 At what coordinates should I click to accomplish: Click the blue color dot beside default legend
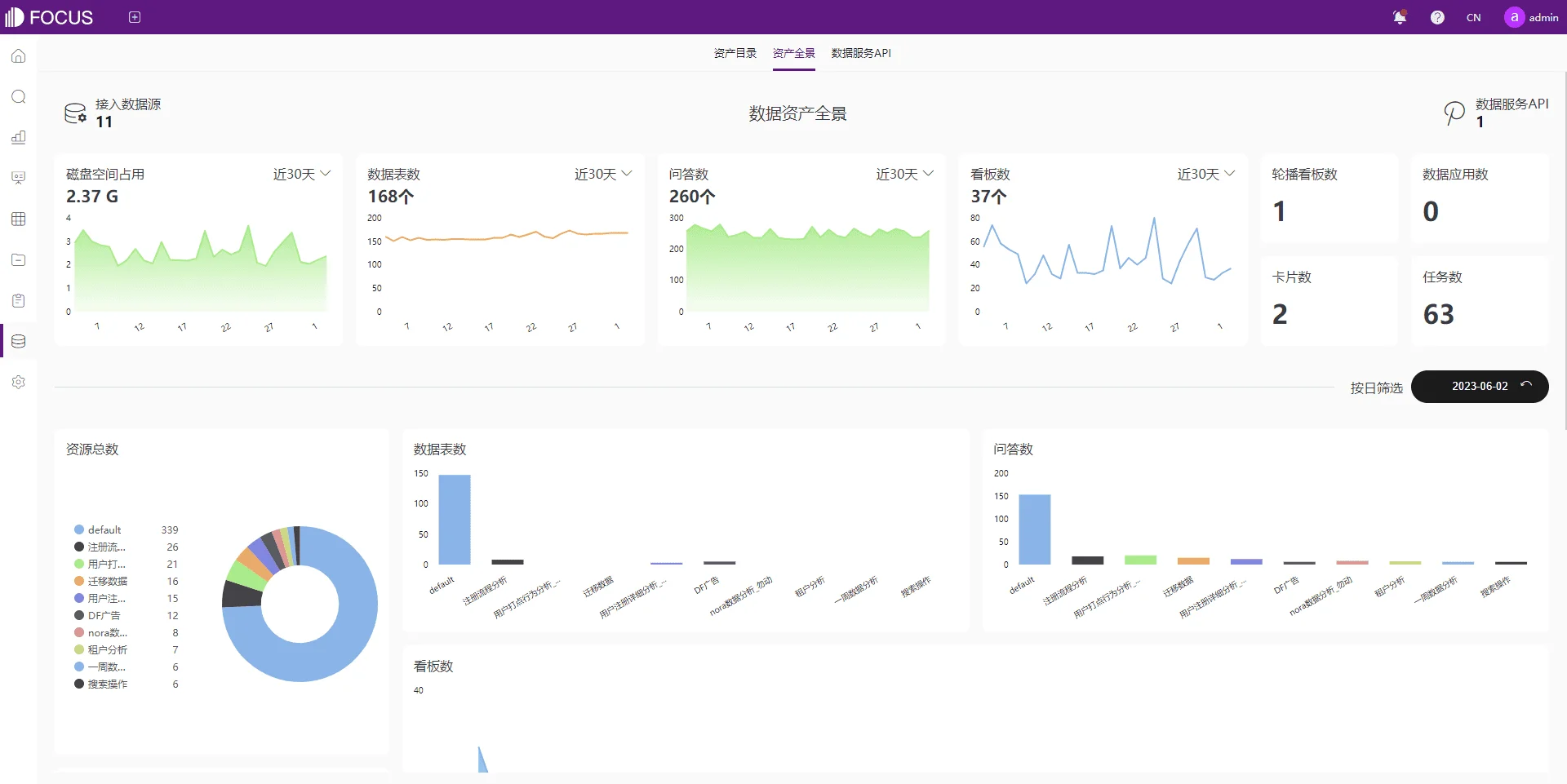pyautogui.click(x=78, y=529)
